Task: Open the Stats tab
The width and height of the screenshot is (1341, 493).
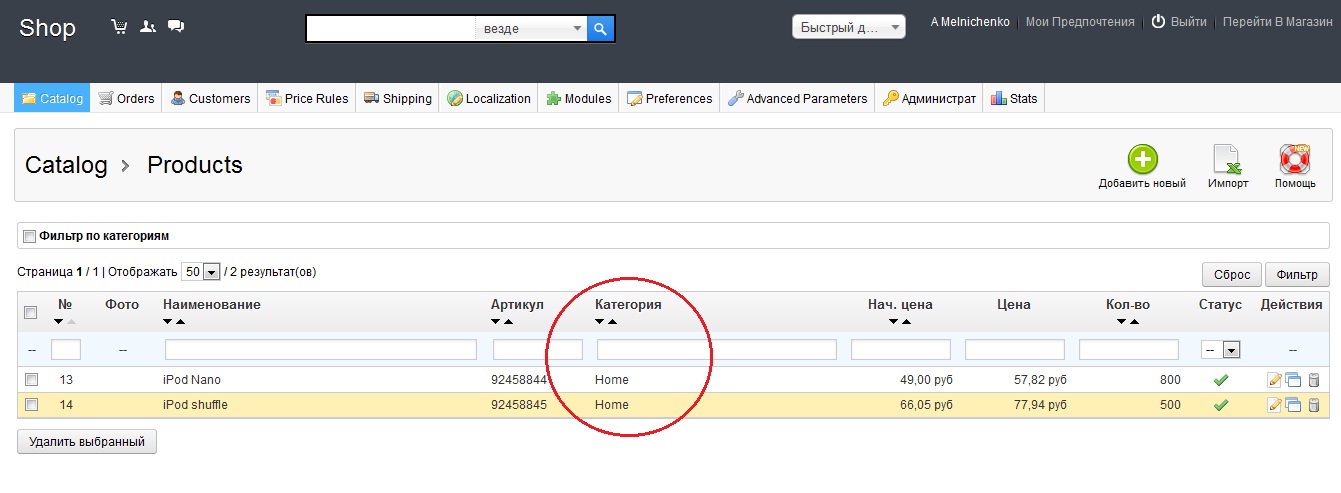Action: click(1014, 98)
